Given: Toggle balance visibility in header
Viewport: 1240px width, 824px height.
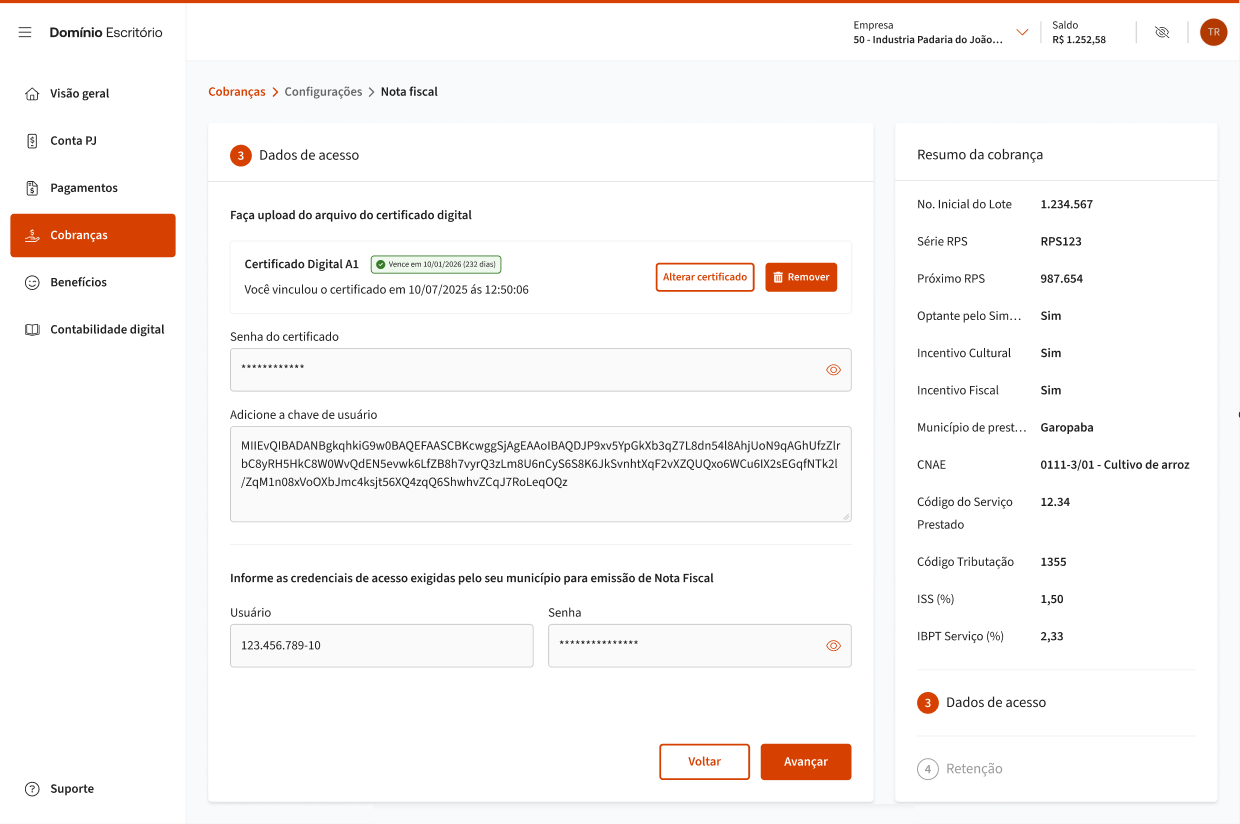Looking at the screenshot, I should 1161,33.
